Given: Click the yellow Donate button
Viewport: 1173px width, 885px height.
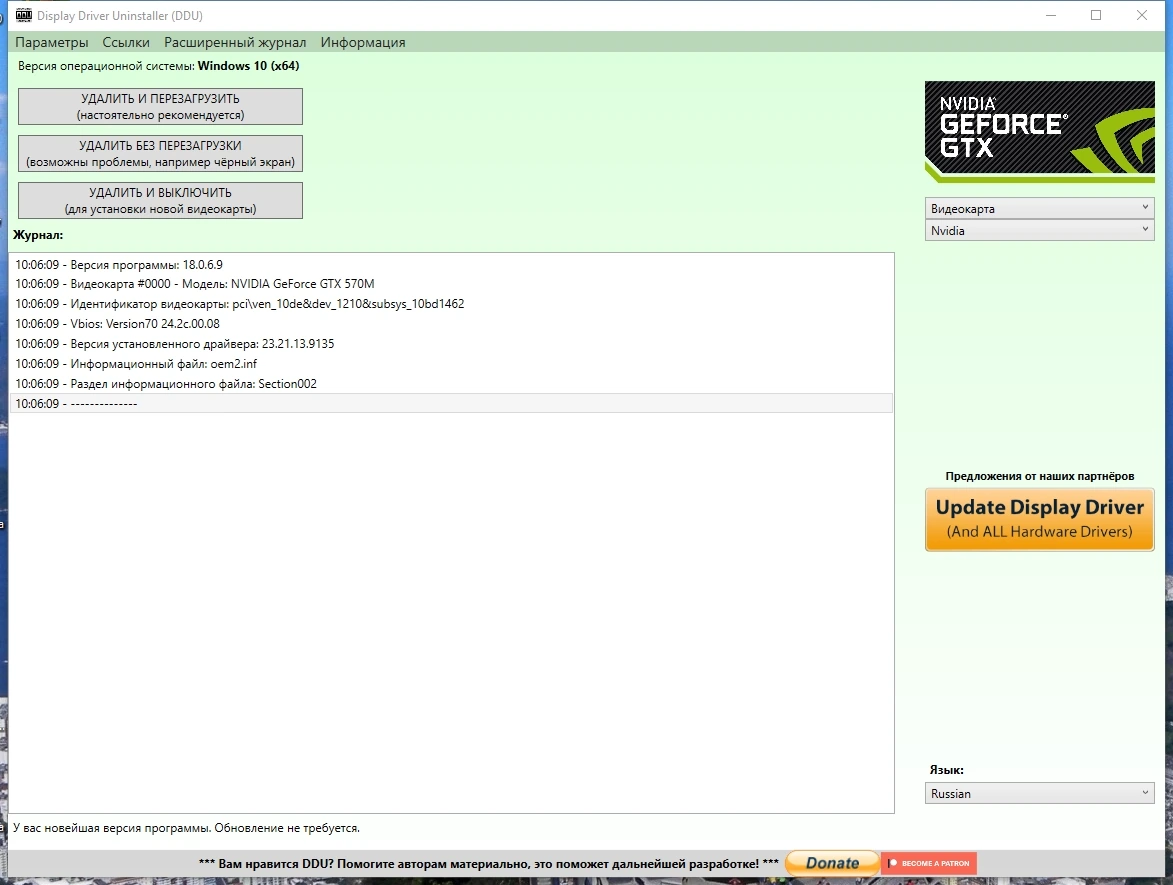Looking at the screenshot, I should point(832,863).
